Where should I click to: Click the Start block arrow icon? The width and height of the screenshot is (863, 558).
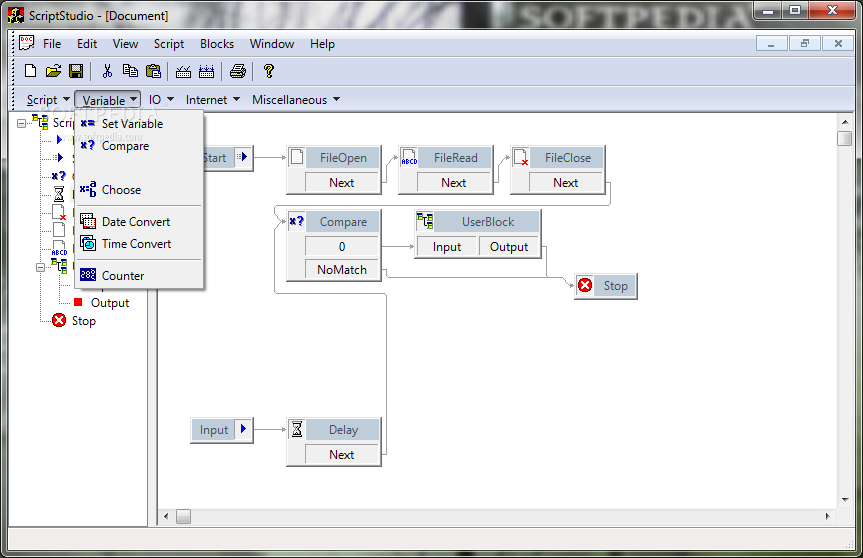243,157
